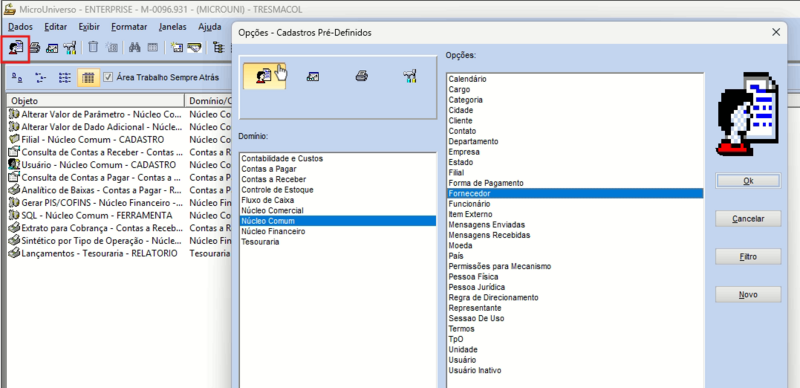Select Núcleo Financeiro domain
The width and height of the screenshot is (800, 388).
point(338,231)
